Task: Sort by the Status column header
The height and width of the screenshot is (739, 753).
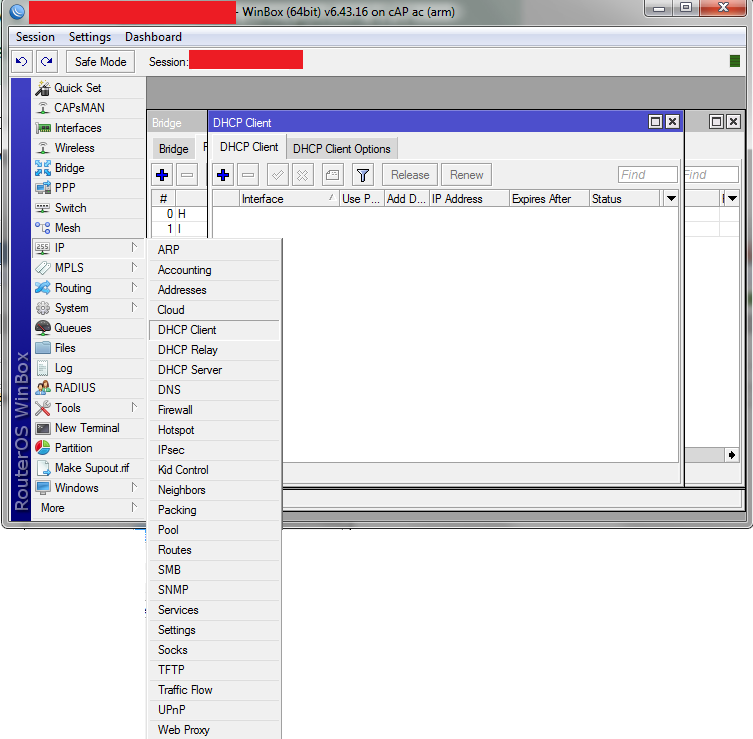Action: (x=625, y=199)
